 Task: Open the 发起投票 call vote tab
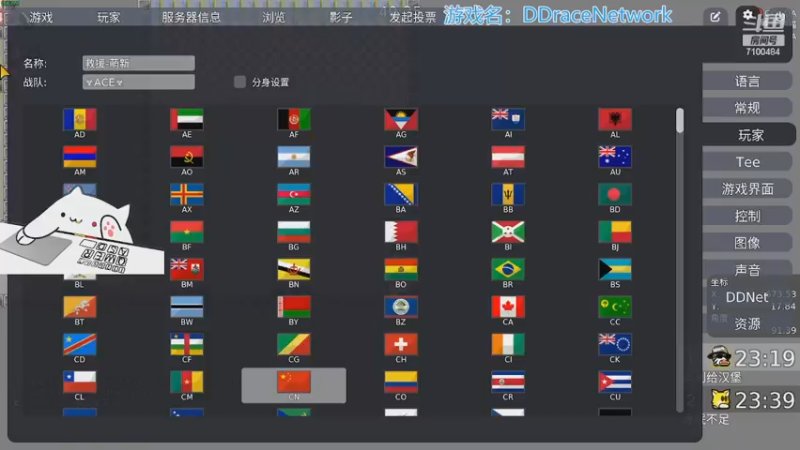413,17
